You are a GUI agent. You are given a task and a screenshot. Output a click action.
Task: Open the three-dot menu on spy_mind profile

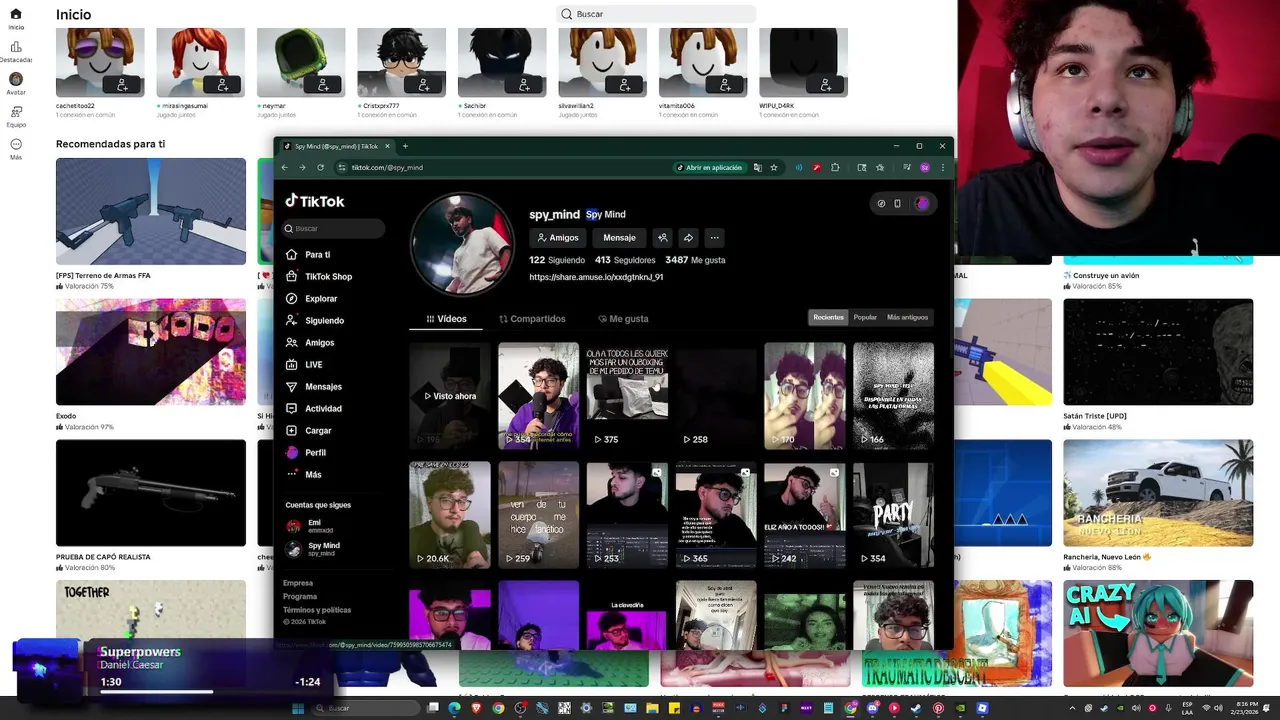pyautogui.click(x=714, y=238)
